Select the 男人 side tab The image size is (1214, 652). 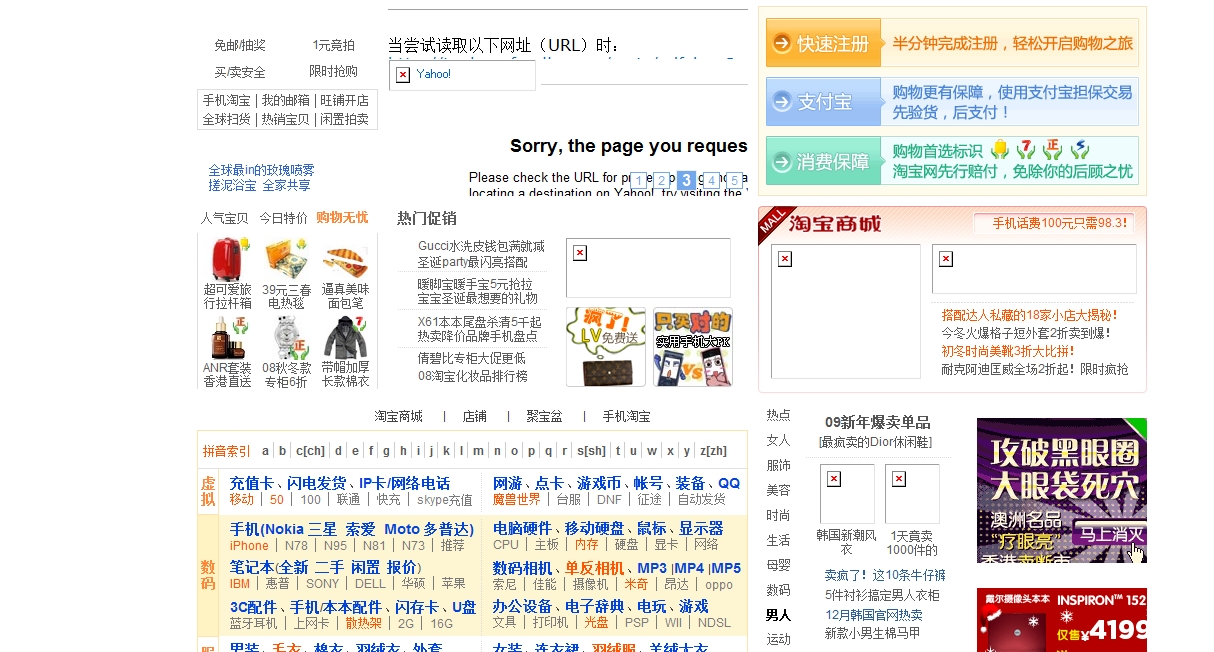pyautogui.click(x=779, y=615)
